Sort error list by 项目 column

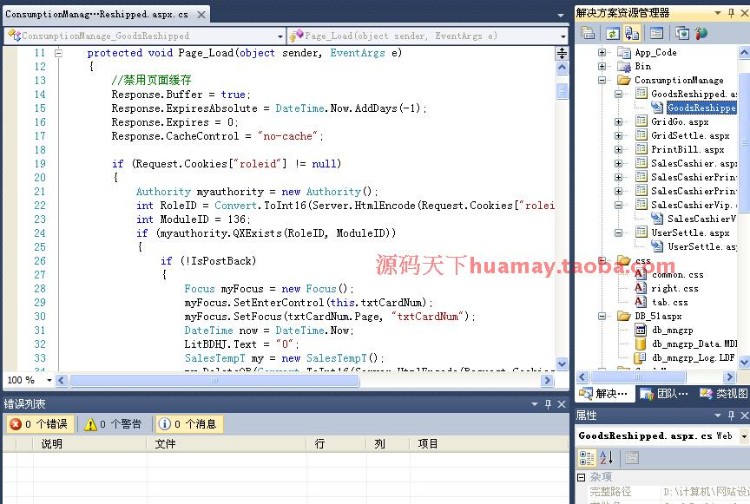coord(488,444)
